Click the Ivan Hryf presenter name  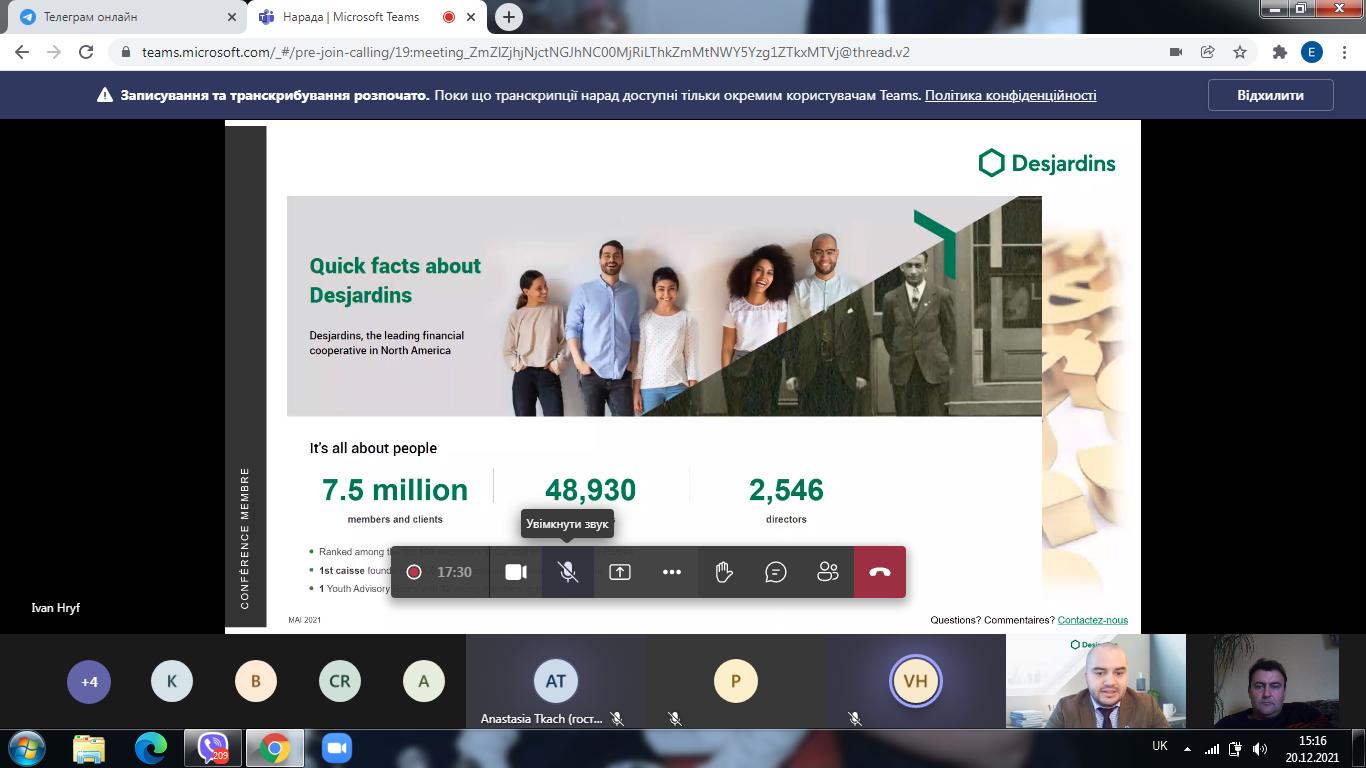click(56, 608)
